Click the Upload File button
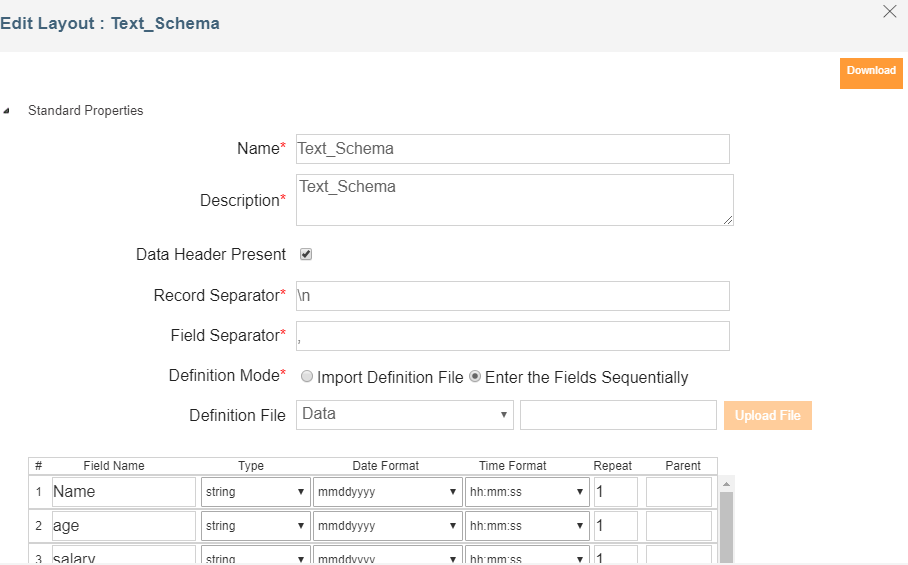 [767, 416]
